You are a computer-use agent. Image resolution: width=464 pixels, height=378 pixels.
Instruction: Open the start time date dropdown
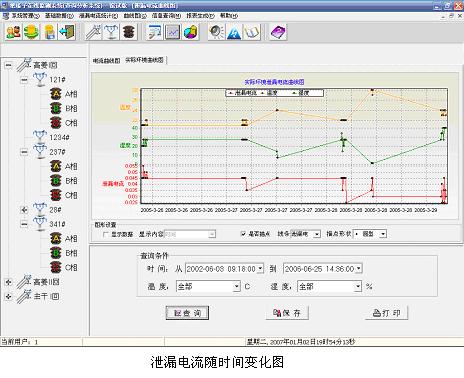coord(260,269)
